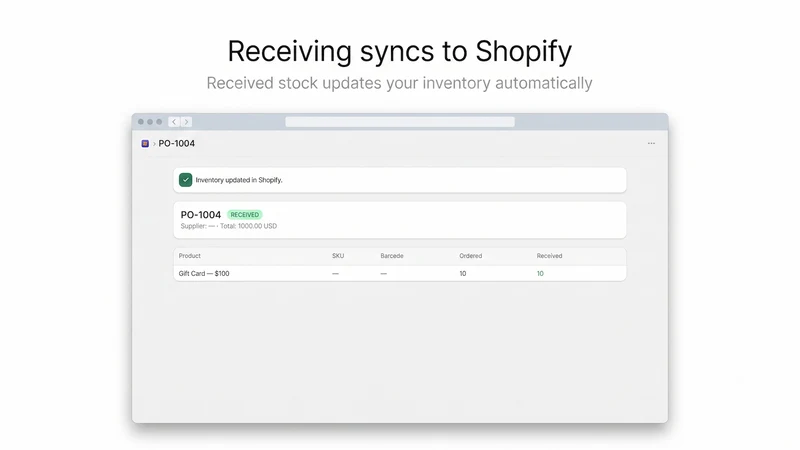This screenshot has width=800, height=450.
Task: Click the green received quantity 10
Action: (x=540, y=273)
